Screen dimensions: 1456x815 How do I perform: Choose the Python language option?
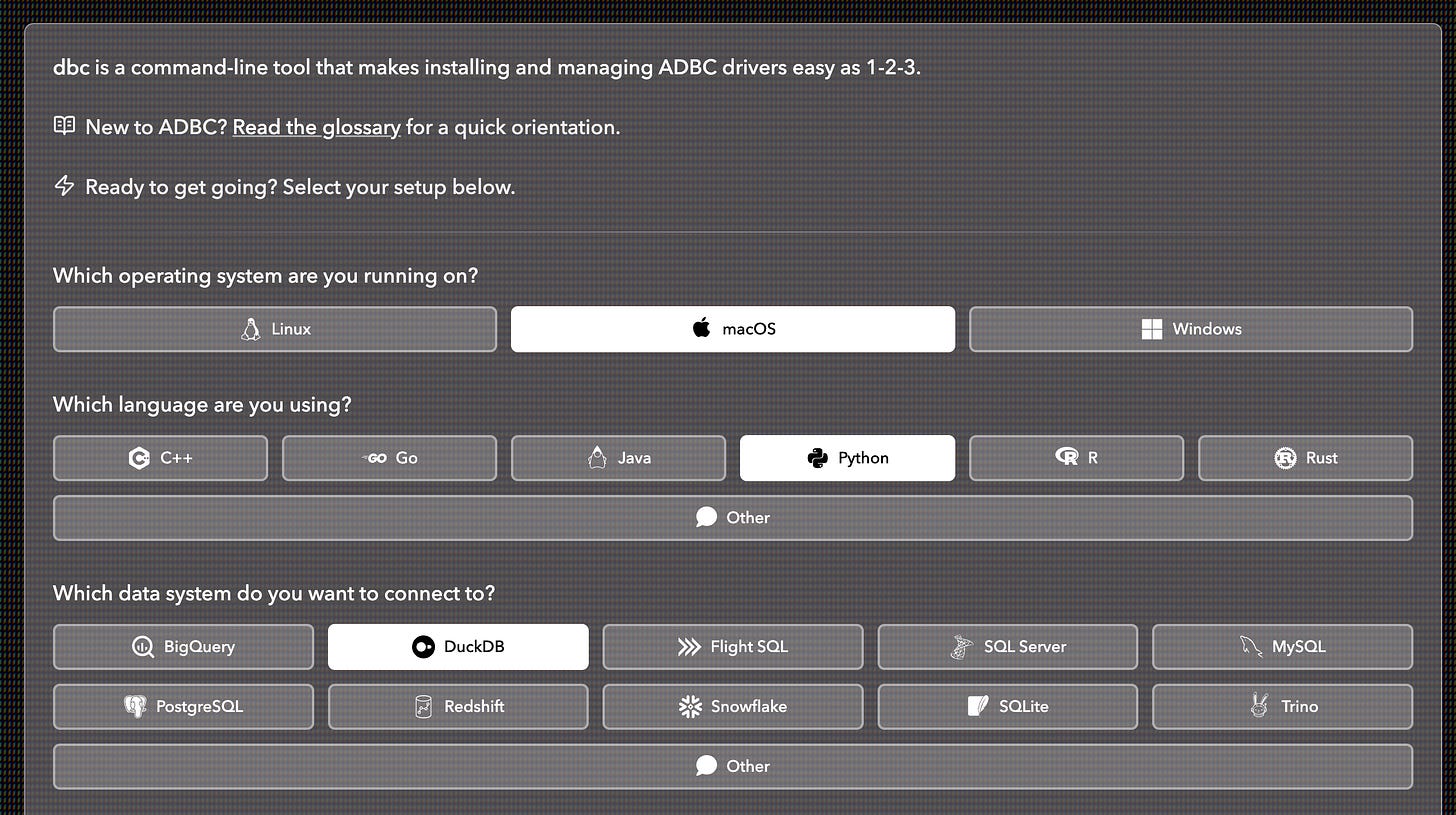[847, 458]
